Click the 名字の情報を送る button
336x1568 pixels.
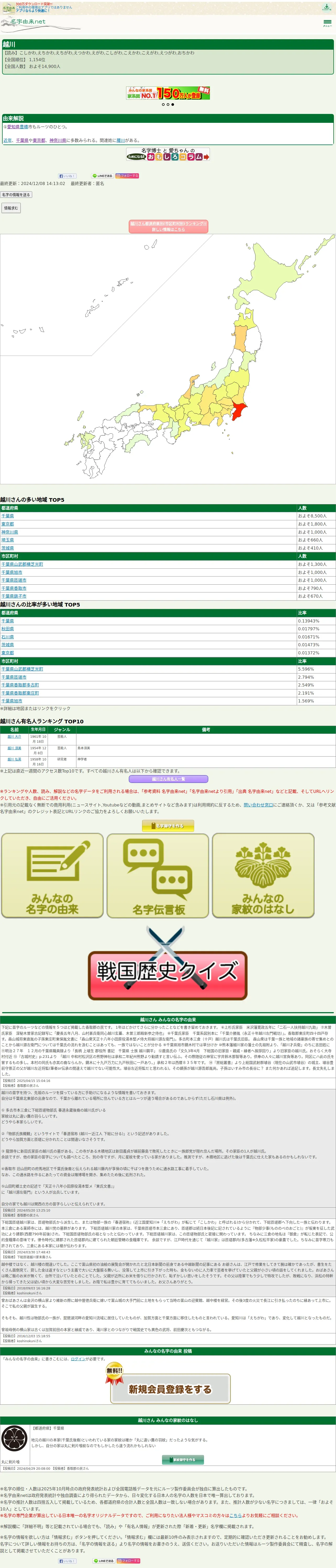(x=16, y=195)
